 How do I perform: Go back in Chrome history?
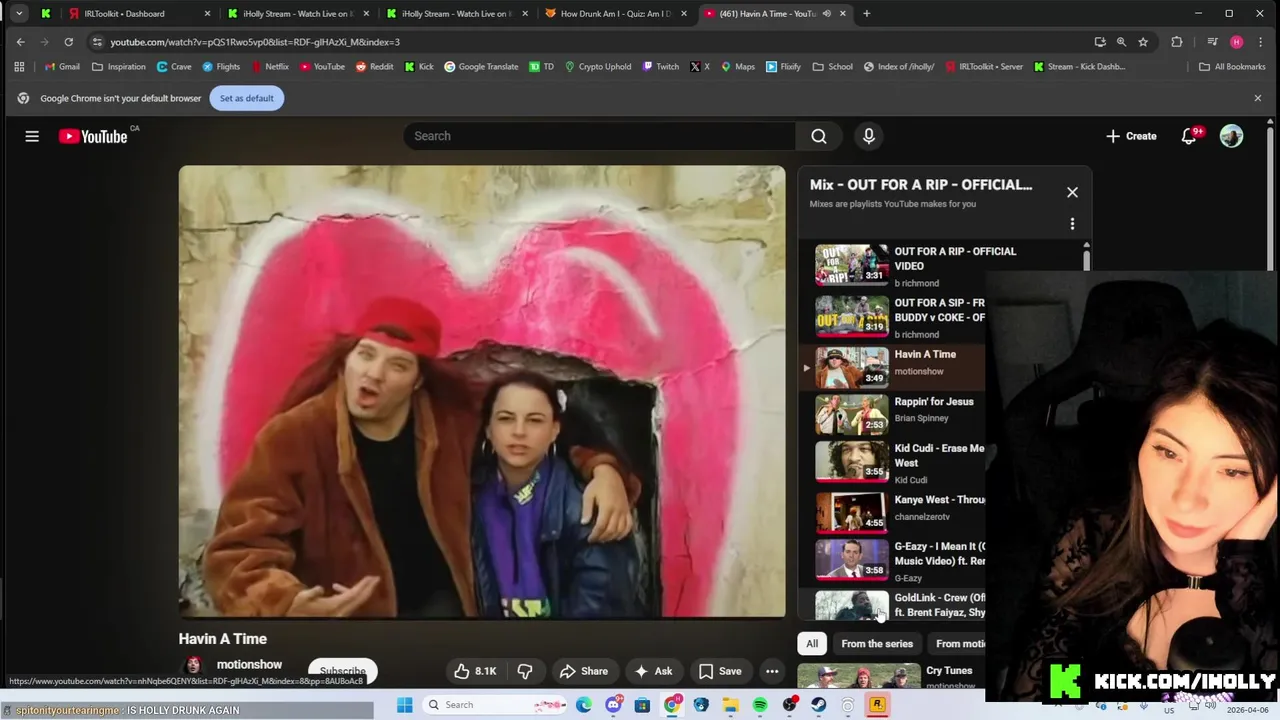click(21, 42)
